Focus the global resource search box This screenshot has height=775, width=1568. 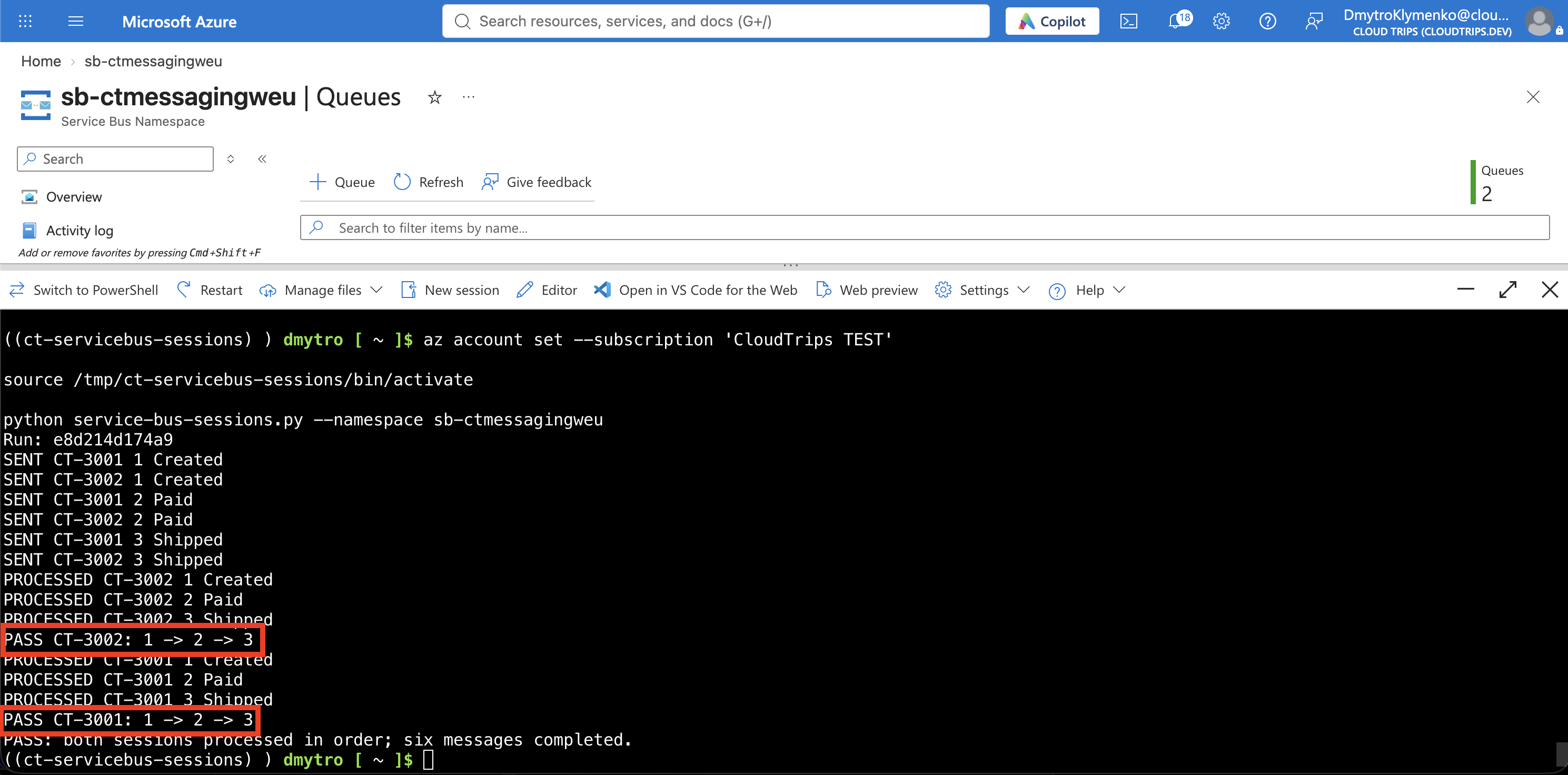coord(715,21)
